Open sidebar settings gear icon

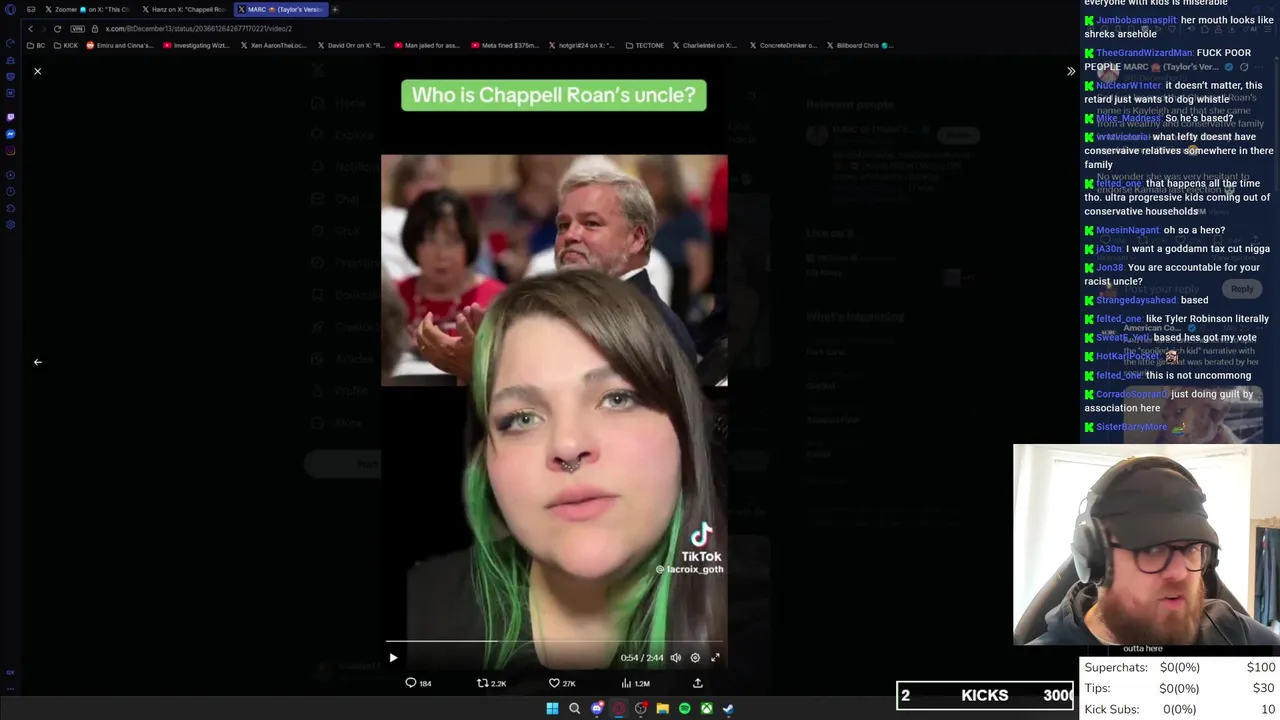[x=10, y=224]
